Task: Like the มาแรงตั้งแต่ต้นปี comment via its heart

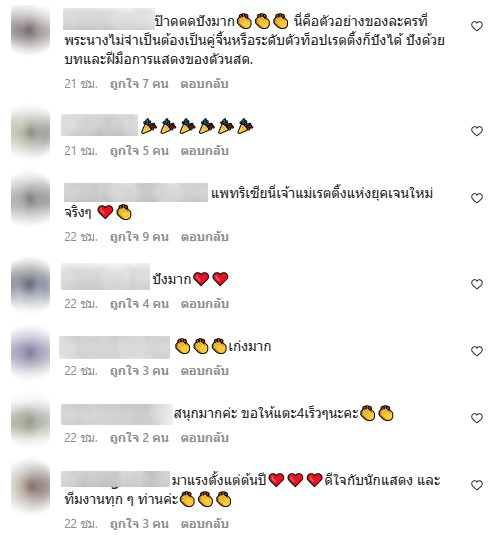Action: [x=477, y=485]
